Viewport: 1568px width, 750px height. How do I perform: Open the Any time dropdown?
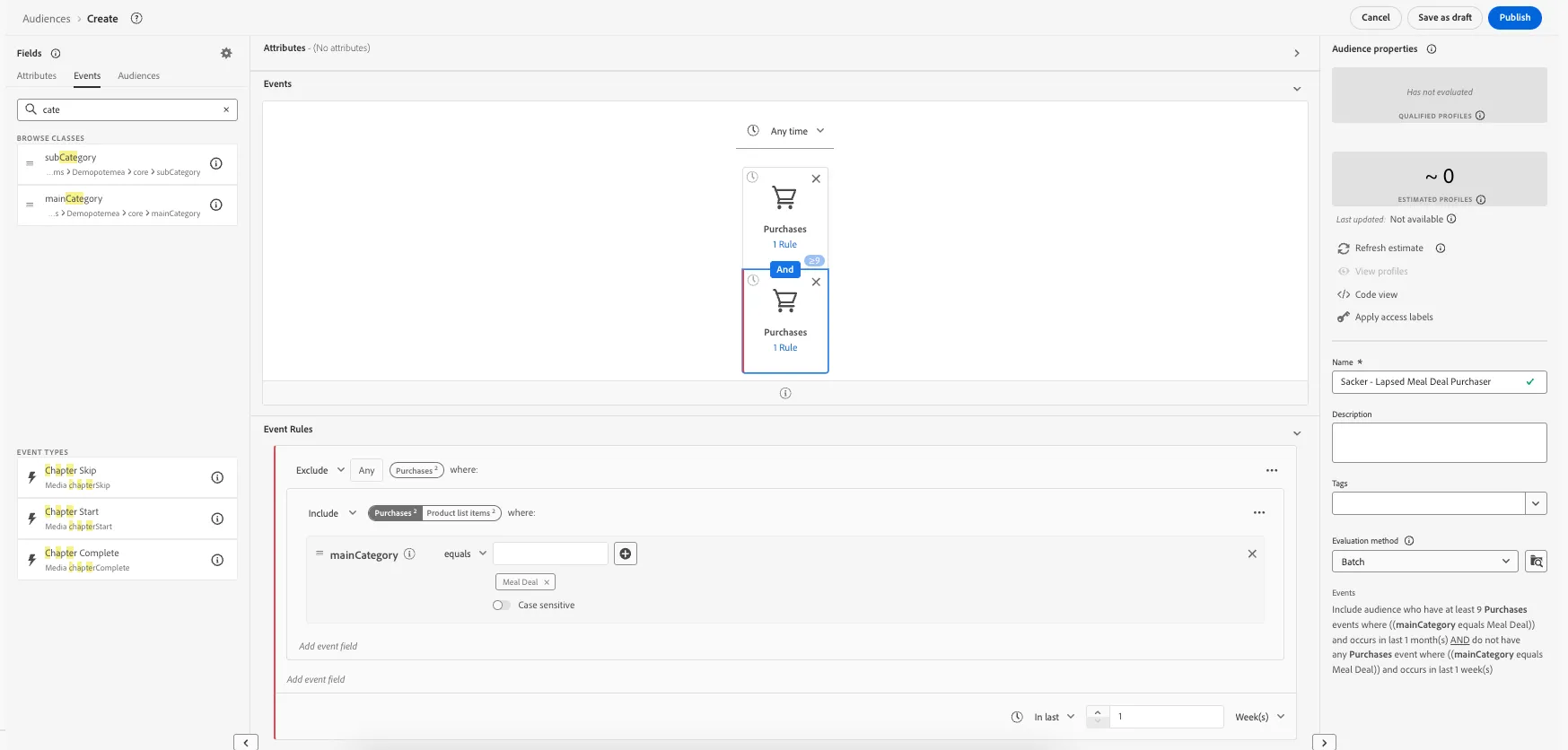[x=785, y=131]
